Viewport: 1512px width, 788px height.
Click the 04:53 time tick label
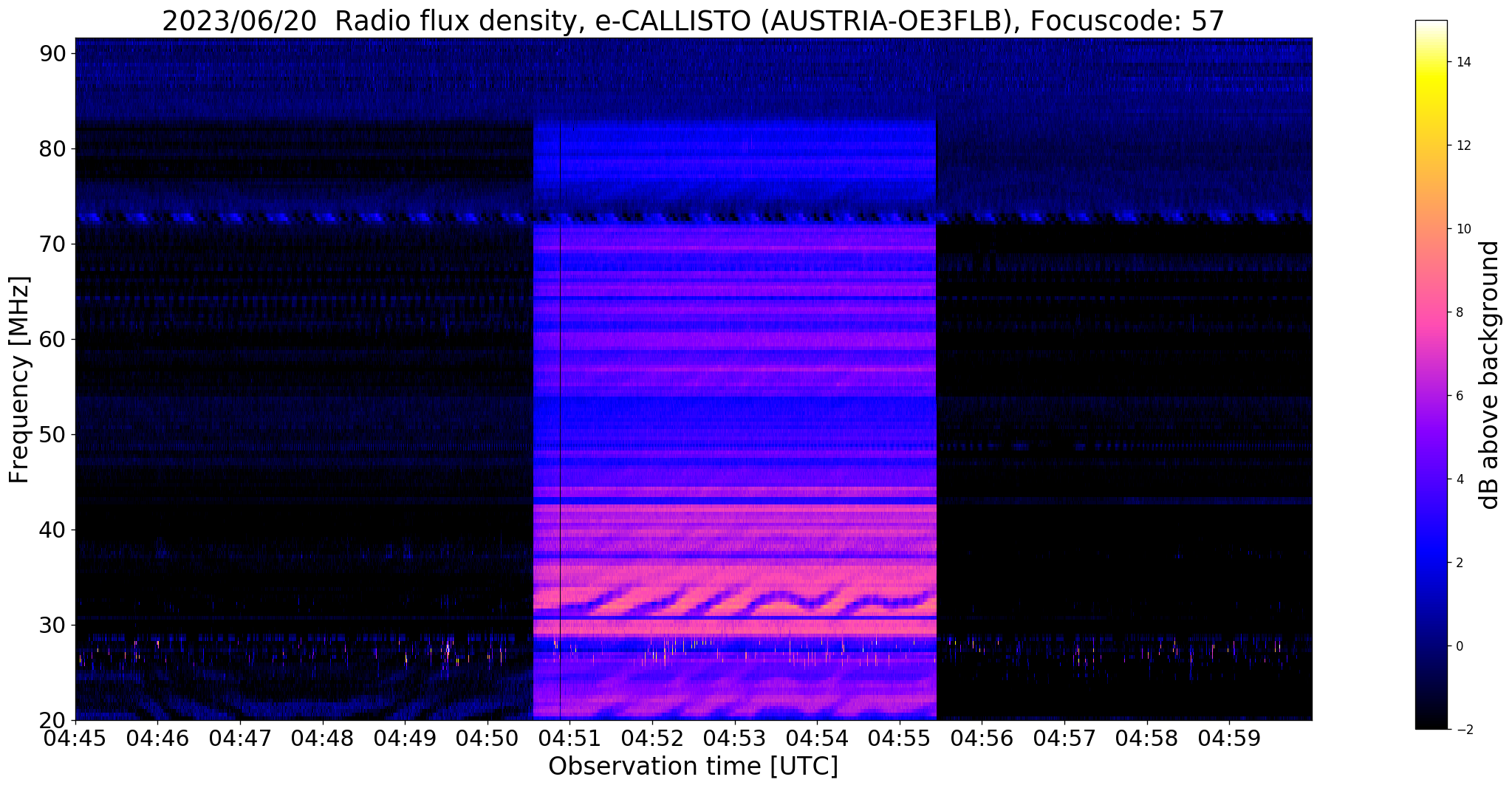point(735,738)
